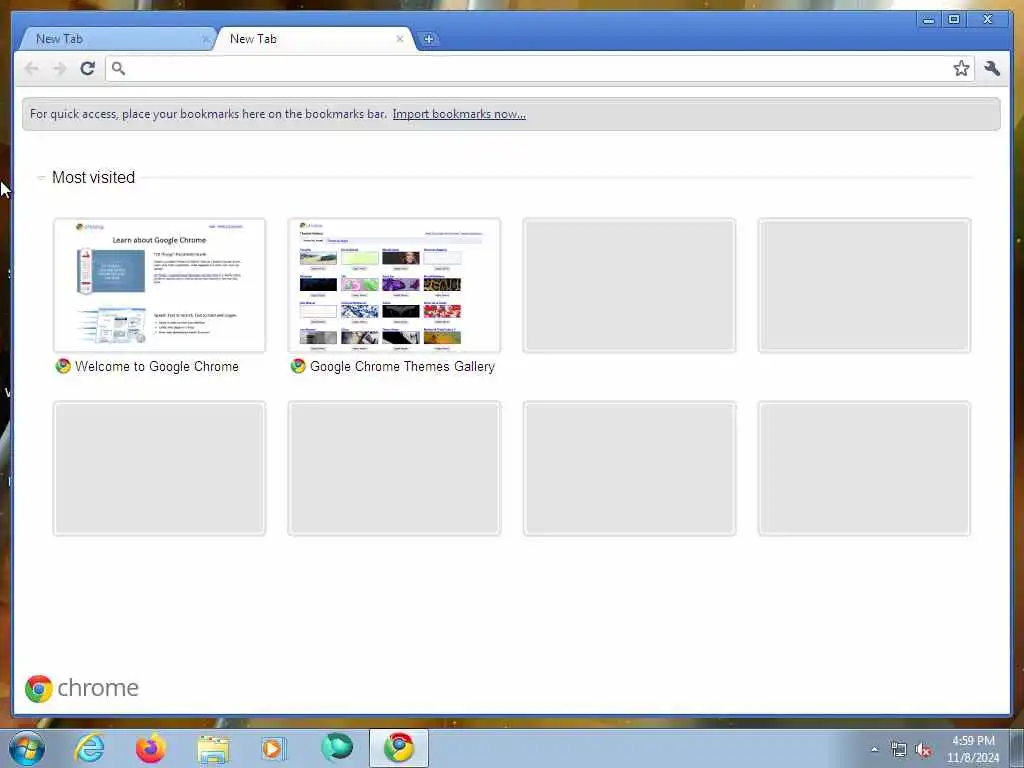Open the Windows Start menu

27,748
